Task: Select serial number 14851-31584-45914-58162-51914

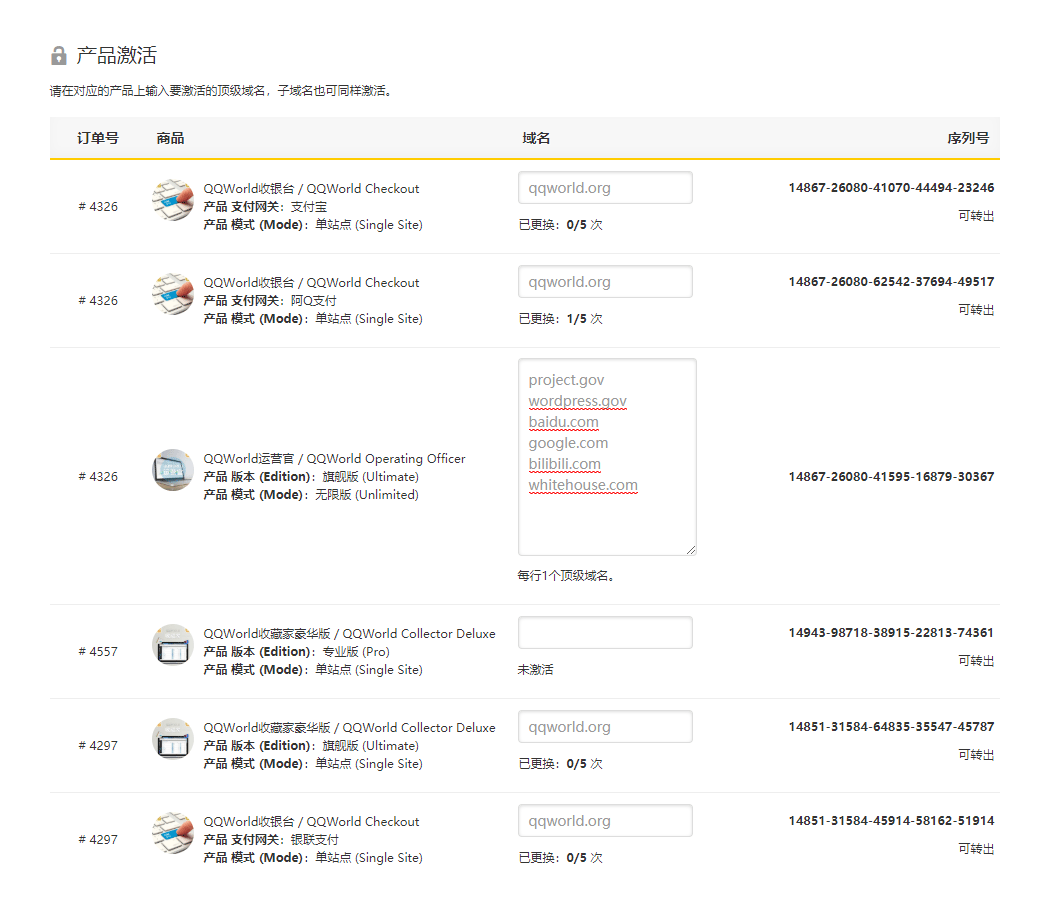Action: [x=891, y=820]
